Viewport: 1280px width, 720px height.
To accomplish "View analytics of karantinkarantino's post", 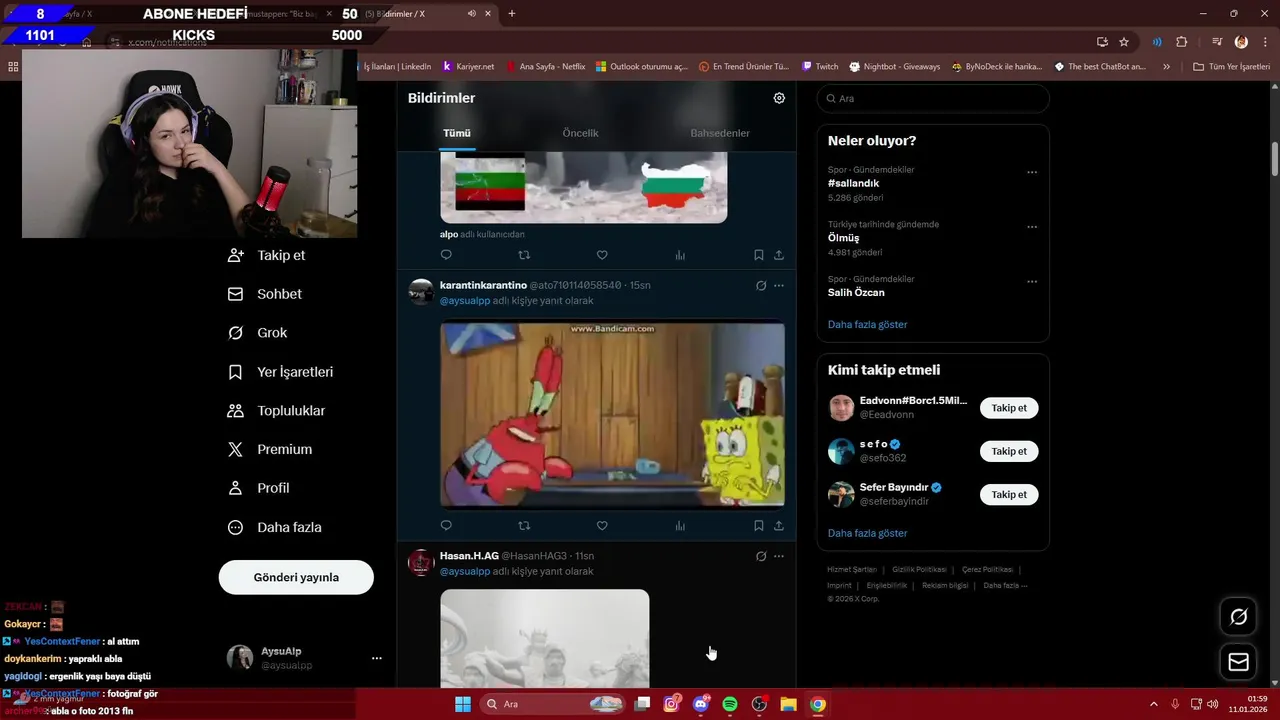I will click(x=680, y=525).
